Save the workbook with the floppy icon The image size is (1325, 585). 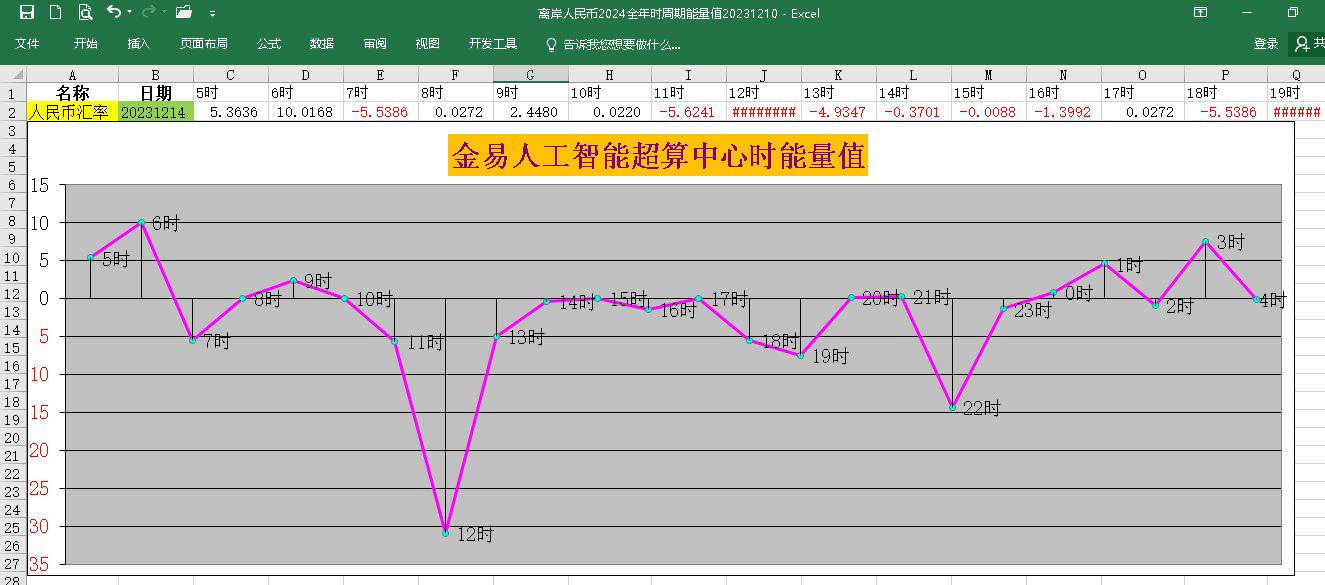27,13
